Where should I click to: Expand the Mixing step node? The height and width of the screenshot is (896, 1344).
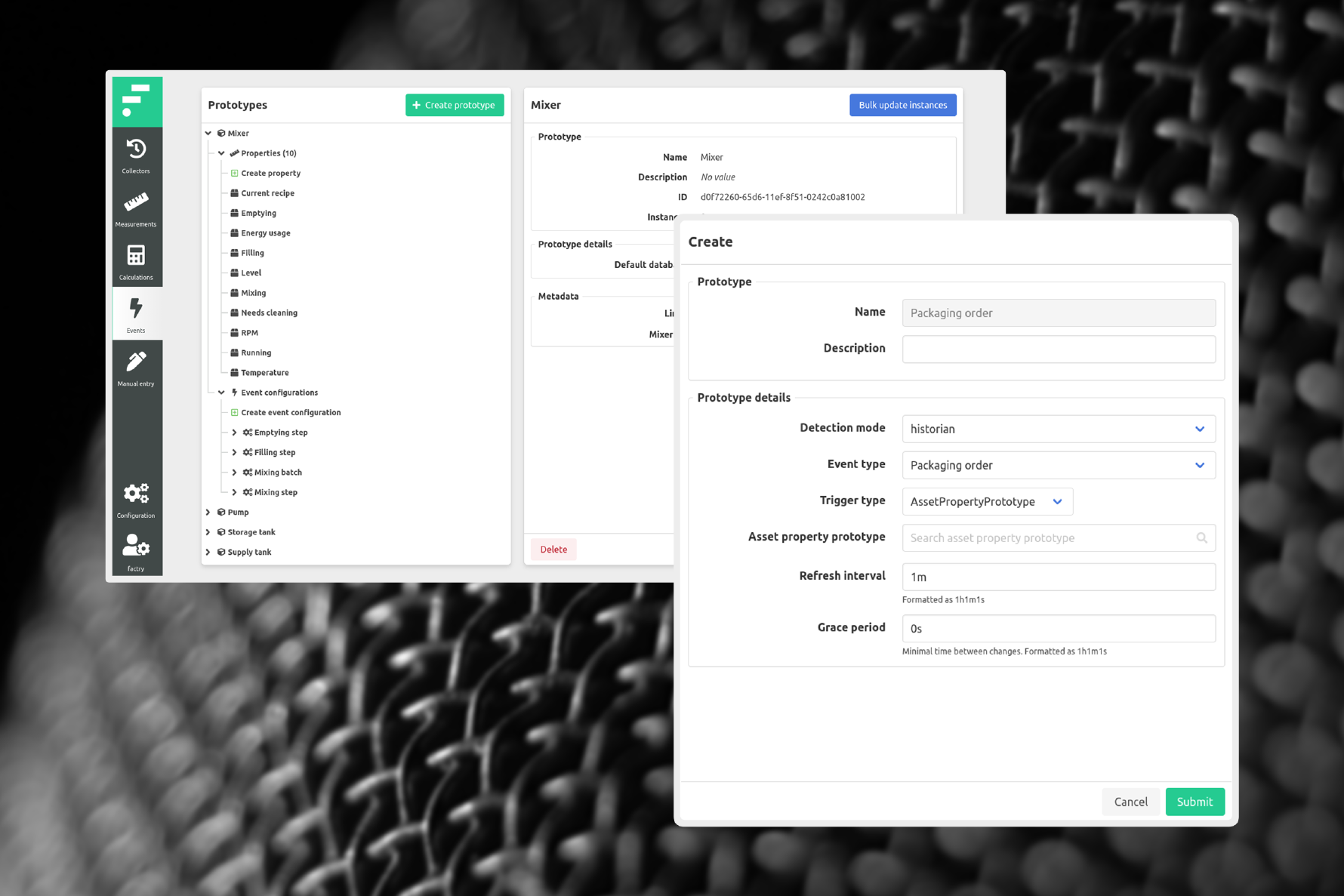pyautogui.click(x=234, y=492)
